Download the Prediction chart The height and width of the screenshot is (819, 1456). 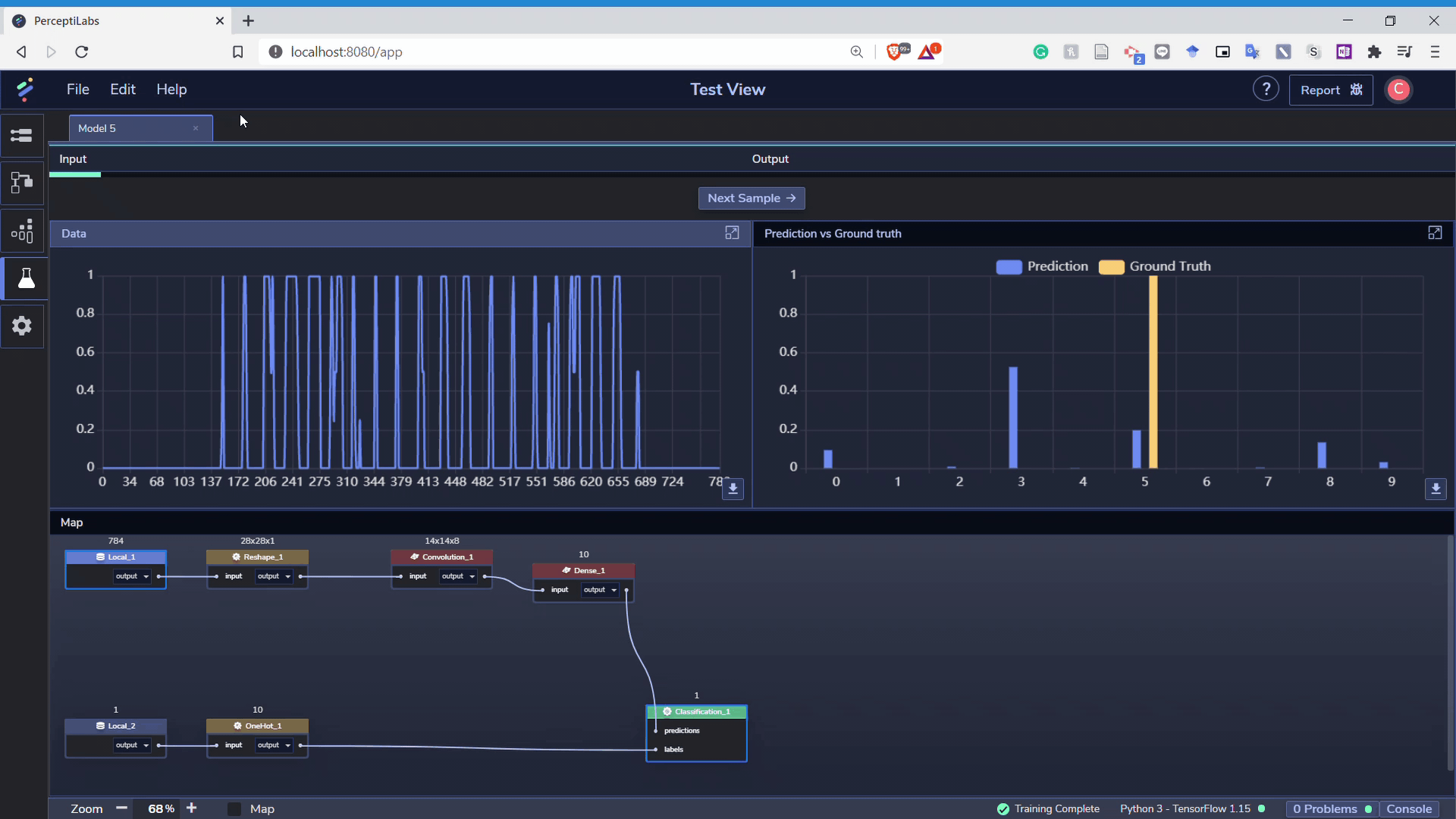(1435, 489)
